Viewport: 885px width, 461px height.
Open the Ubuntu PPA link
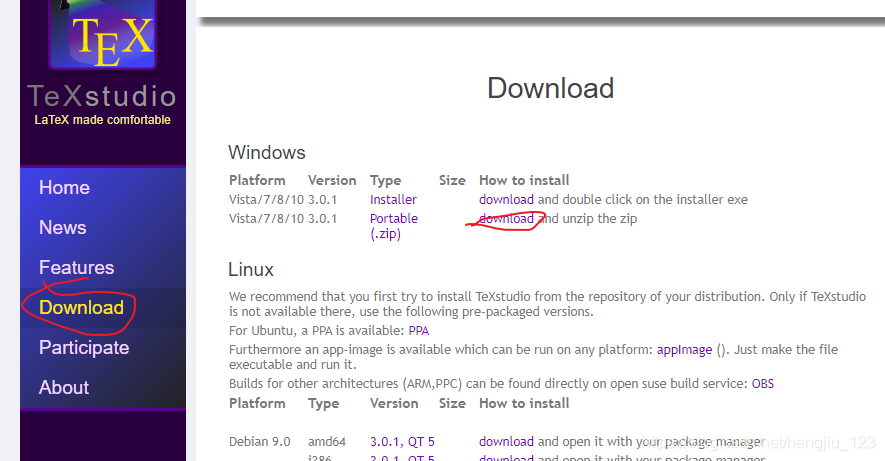coord(419,331)
